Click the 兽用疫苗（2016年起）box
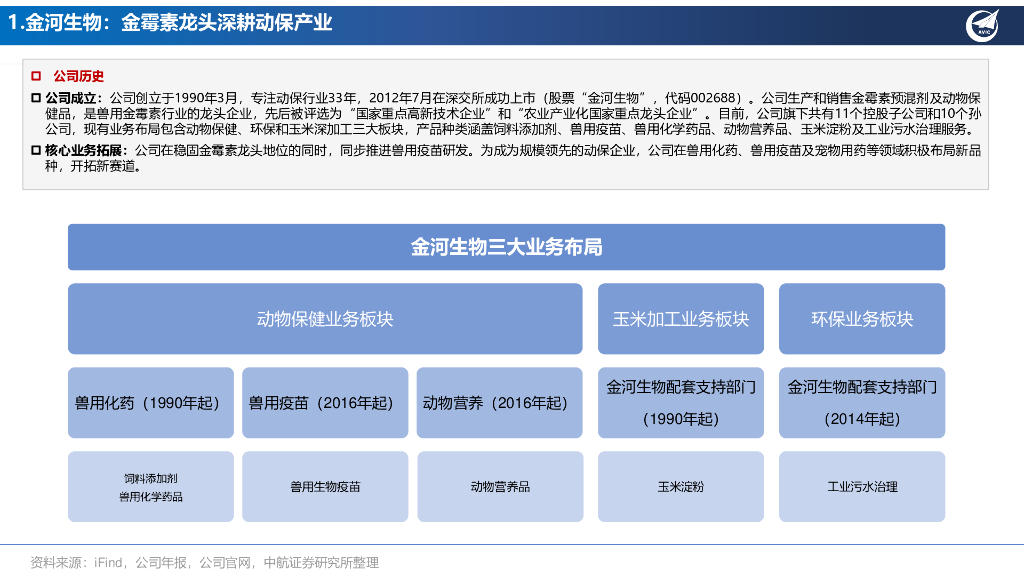This screenshot has width=1024, height=576. point(325,403)
